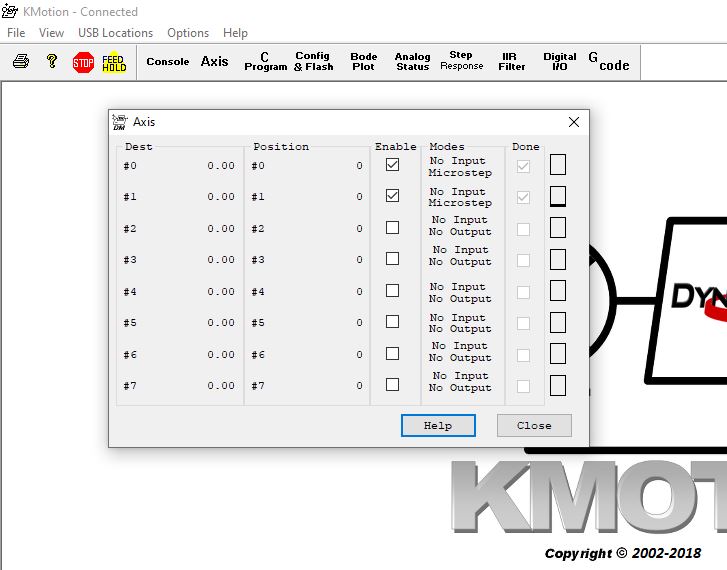
Task: Click the Help button in Axis dialog
Action: click(x=438, y=425)
